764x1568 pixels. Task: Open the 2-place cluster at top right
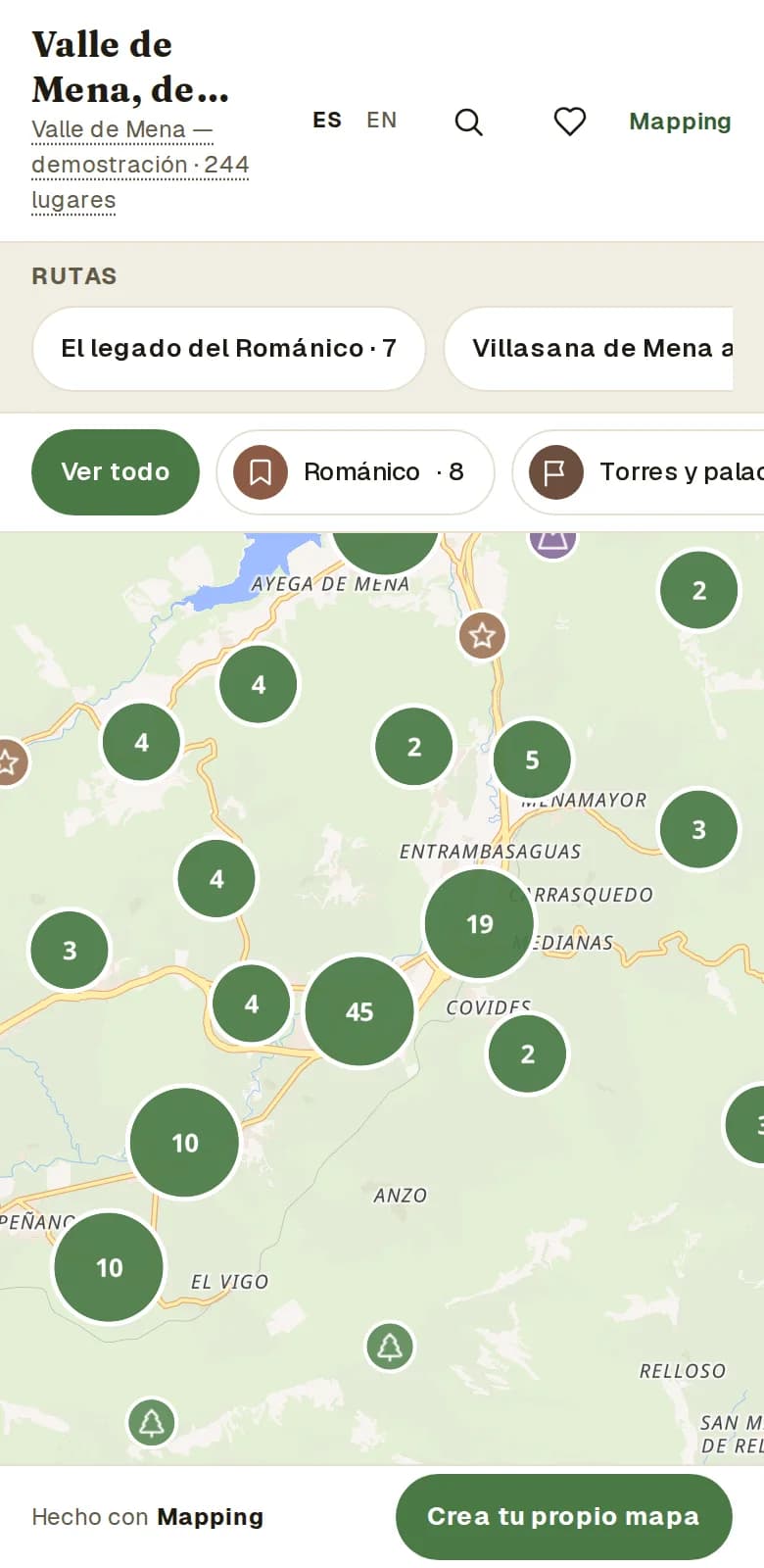[x=699, y=590]
